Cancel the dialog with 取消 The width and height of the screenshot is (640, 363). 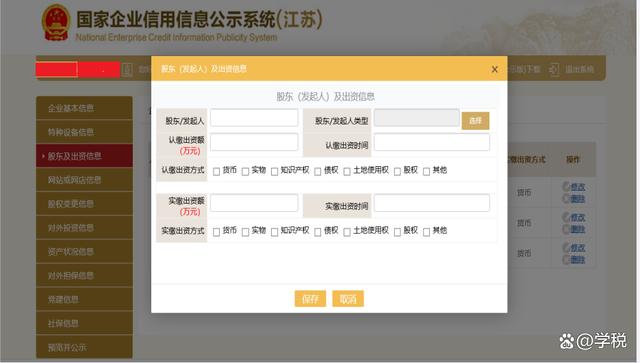pos(348,299)
